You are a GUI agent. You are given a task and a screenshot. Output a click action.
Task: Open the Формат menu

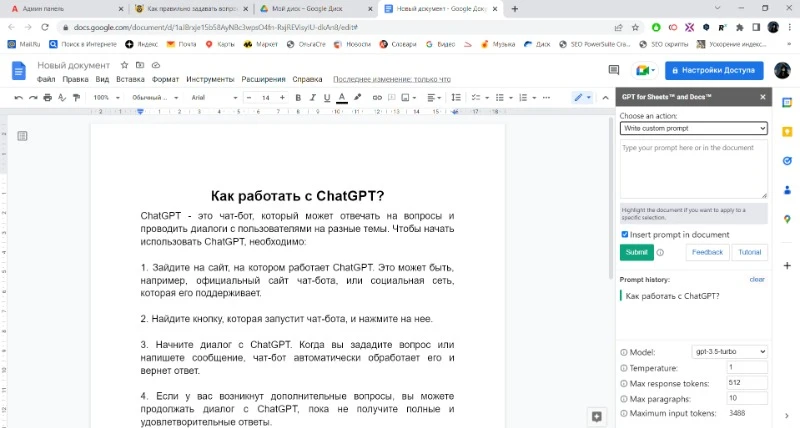point(165,79)
